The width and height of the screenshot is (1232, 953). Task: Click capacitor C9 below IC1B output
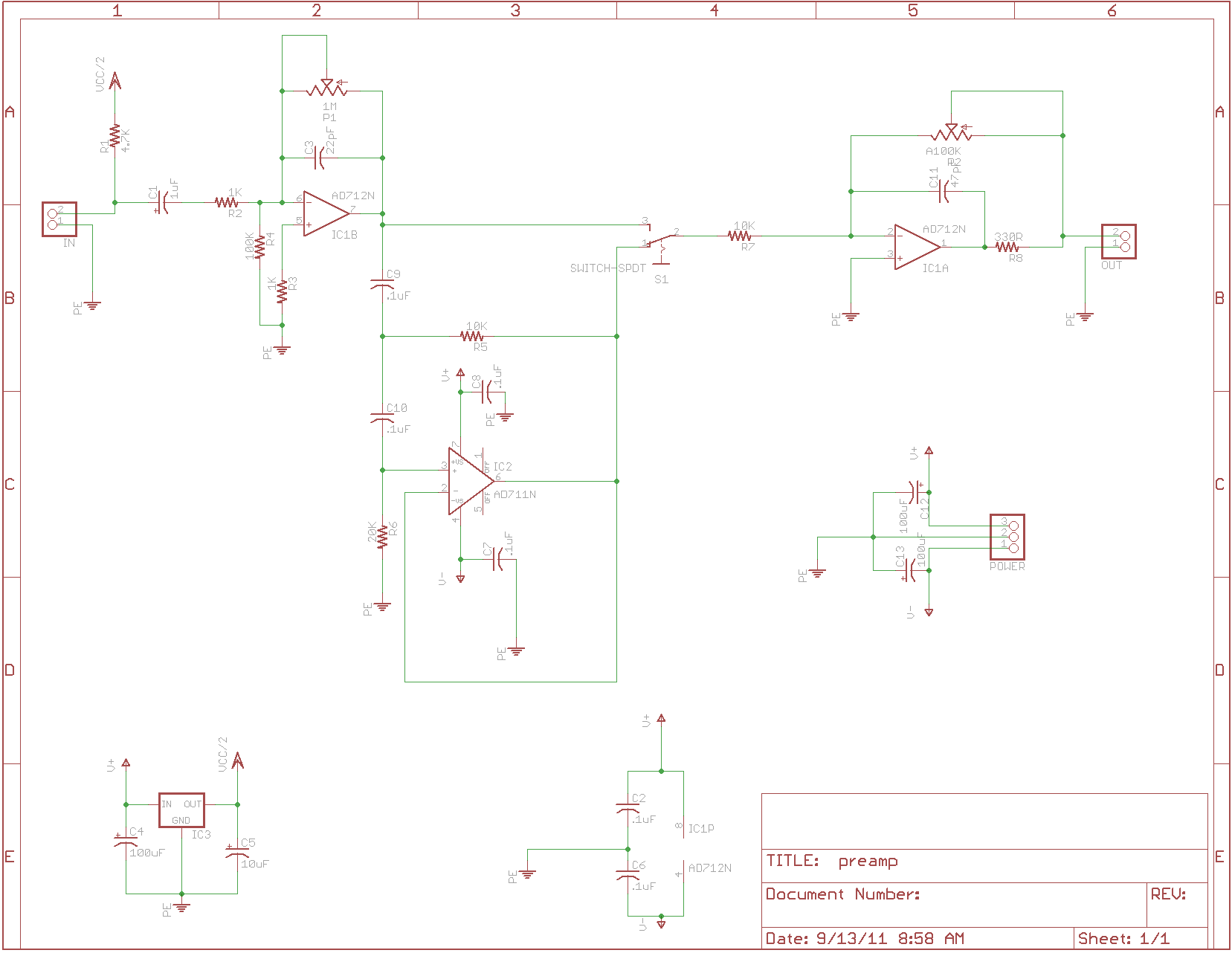coord(382,285)
